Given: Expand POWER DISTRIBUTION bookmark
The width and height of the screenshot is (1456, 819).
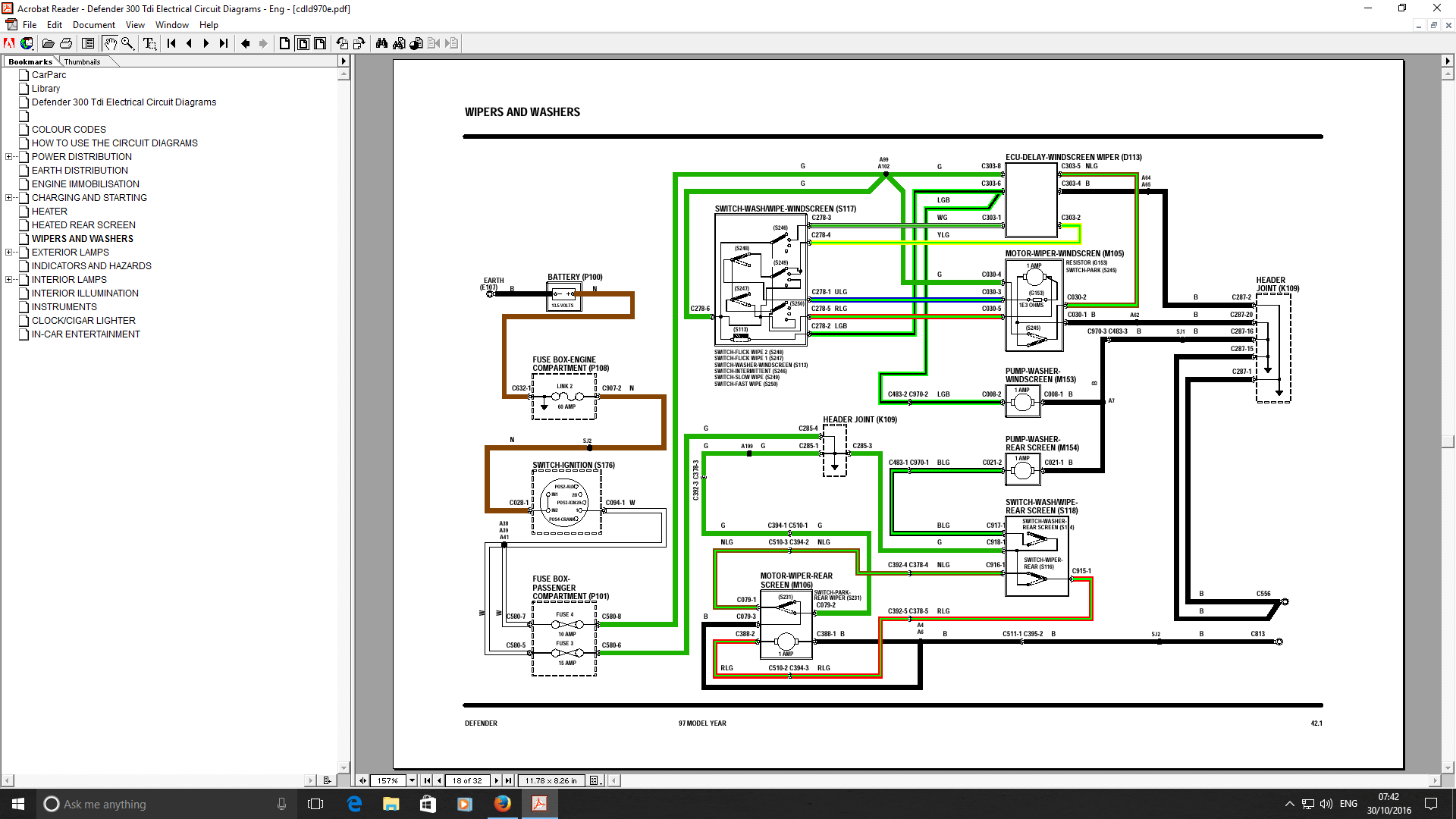Looking at the screenshot, I should coord(8,157).
